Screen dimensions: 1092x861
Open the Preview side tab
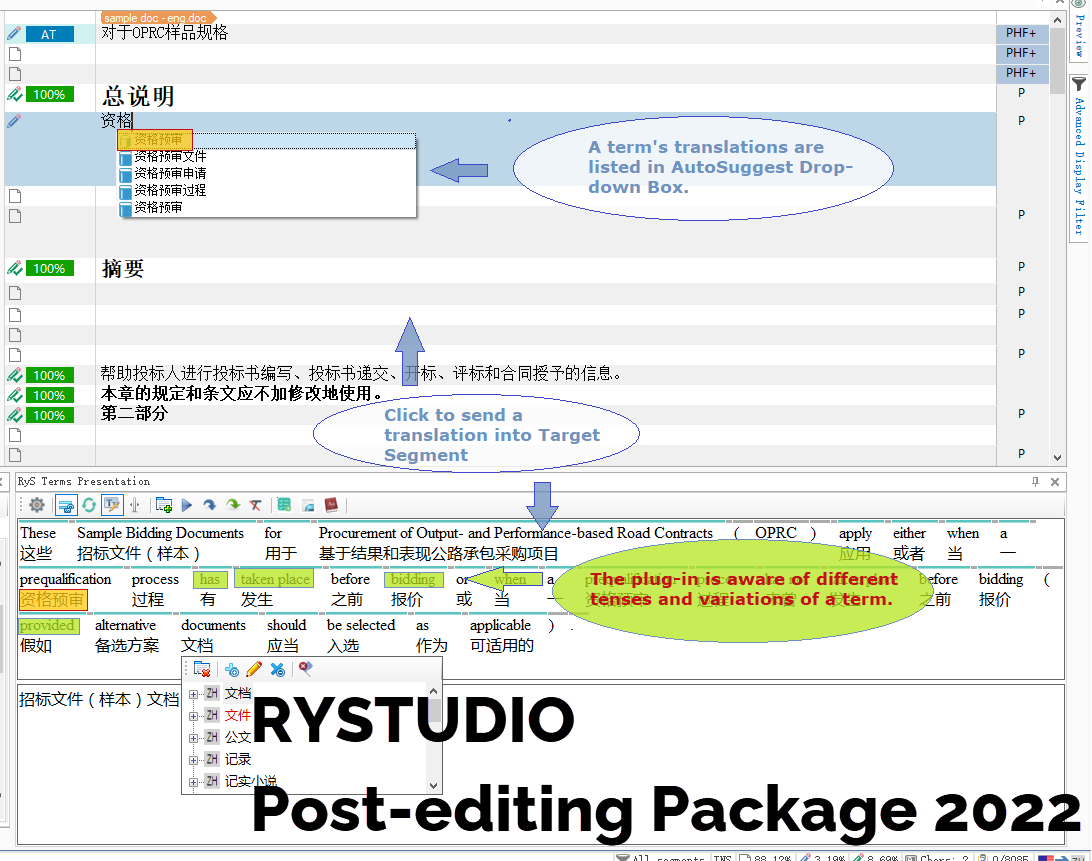point(1079,31)
